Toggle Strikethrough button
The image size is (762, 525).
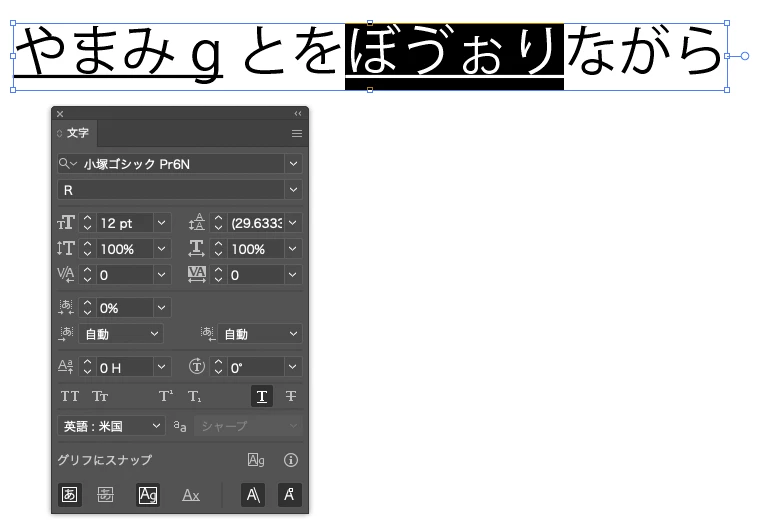click(291, 396)
